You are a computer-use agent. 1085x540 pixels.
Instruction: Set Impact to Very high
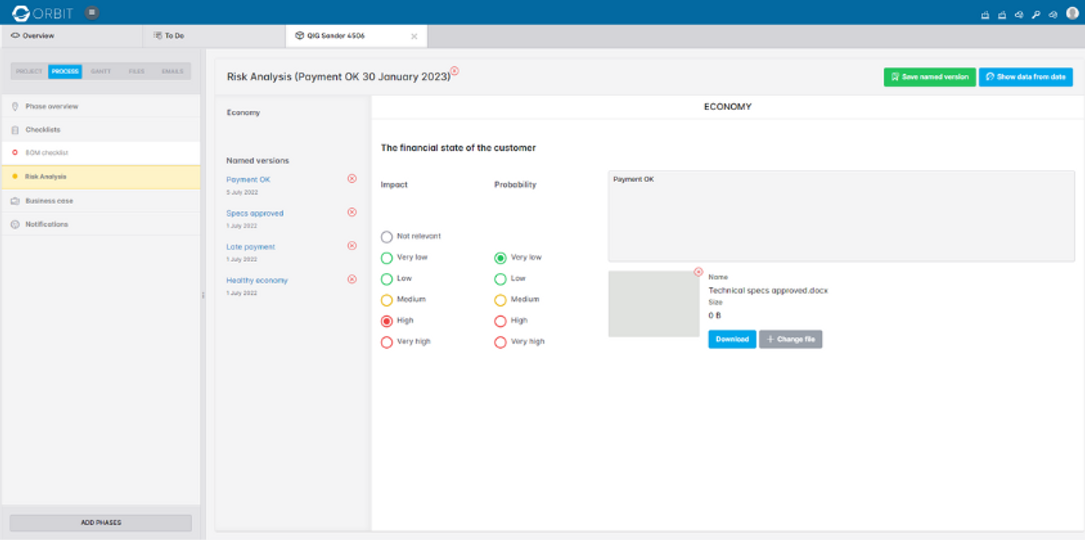click(x=387, y=342)
